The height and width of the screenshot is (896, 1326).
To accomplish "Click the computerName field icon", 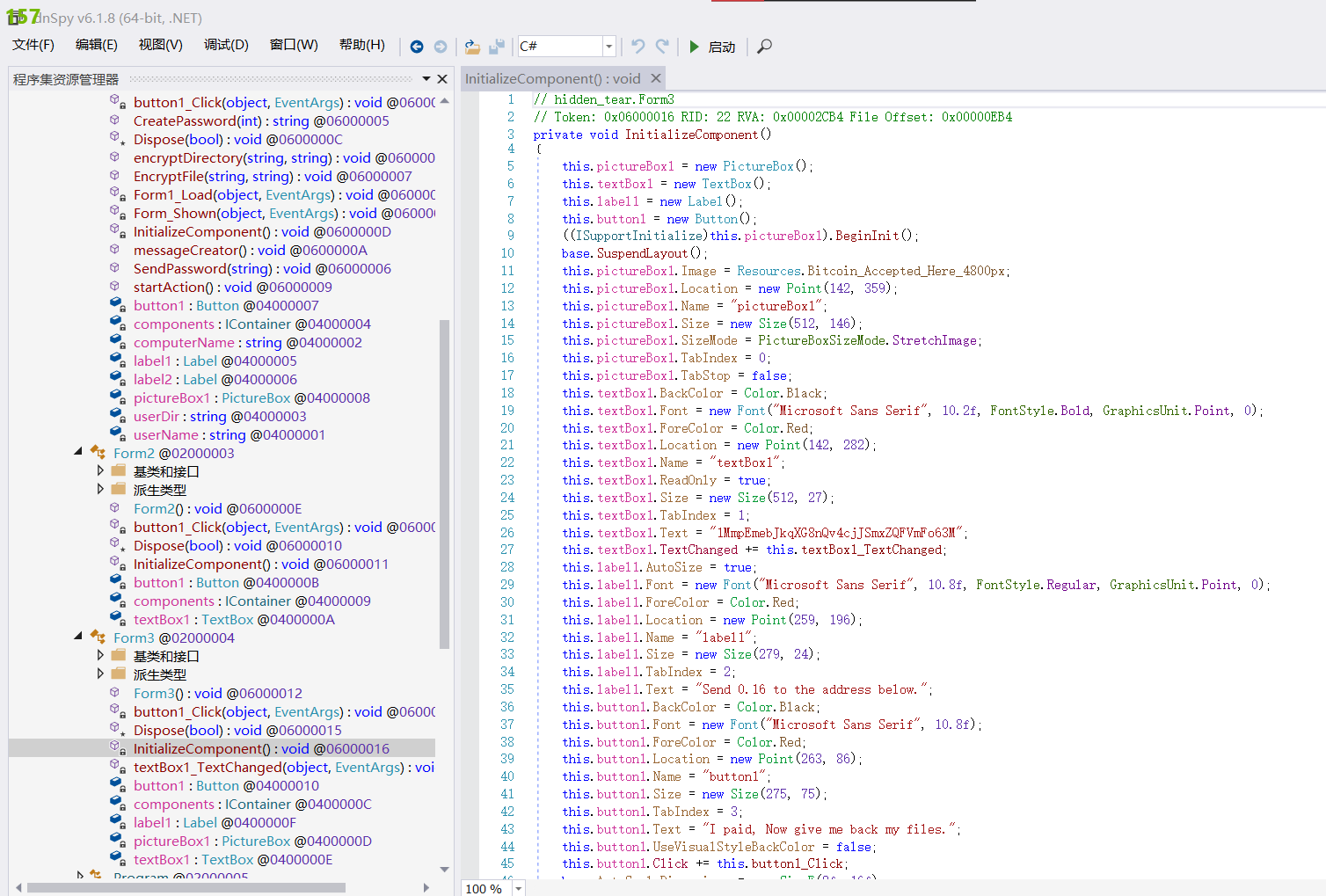I will [x=117, y=342].
